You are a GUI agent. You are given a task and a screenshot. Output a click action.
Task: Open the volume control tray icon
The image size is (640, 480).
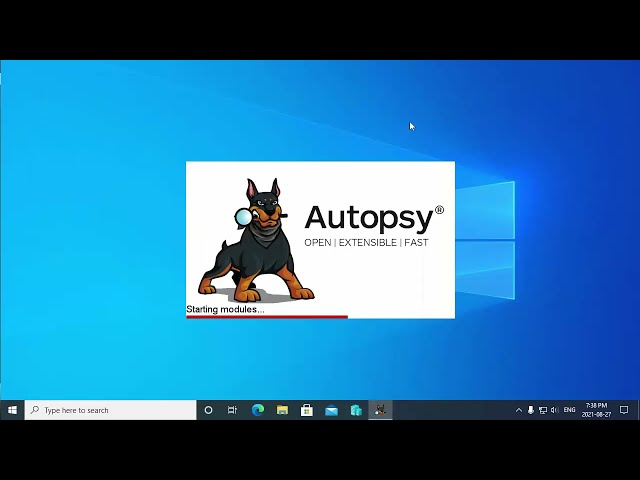(x=554, y=410)
